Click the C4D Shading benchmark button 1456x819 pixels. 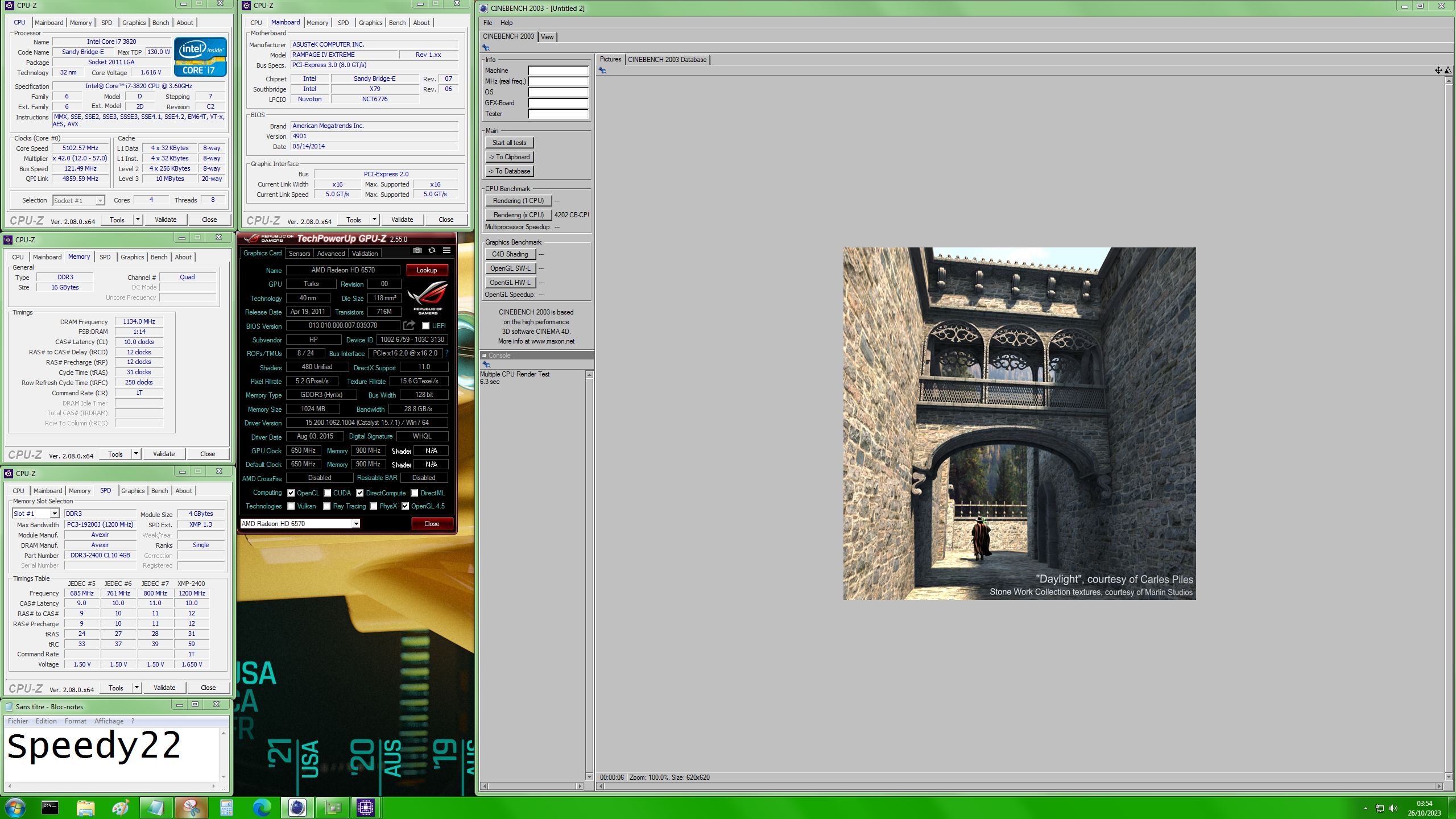[x=510, y=254]
